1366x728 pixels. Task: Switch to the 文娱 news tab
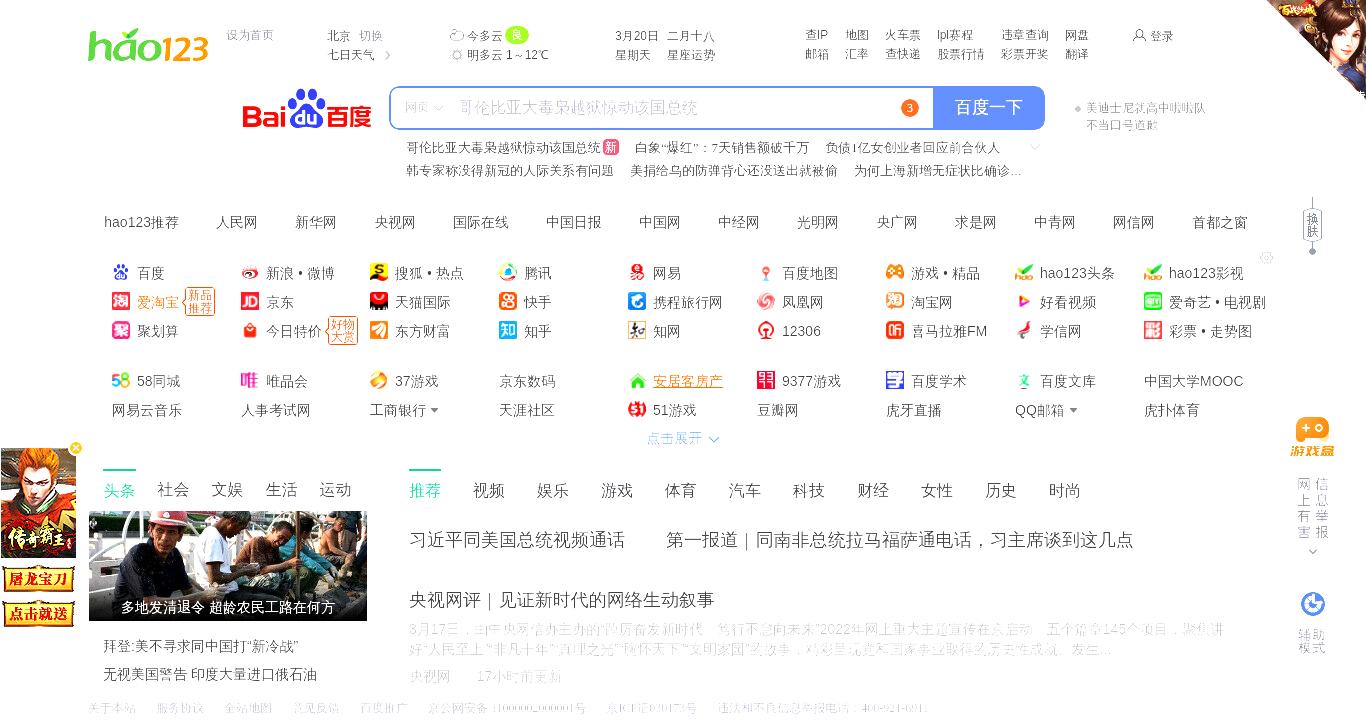227,490
